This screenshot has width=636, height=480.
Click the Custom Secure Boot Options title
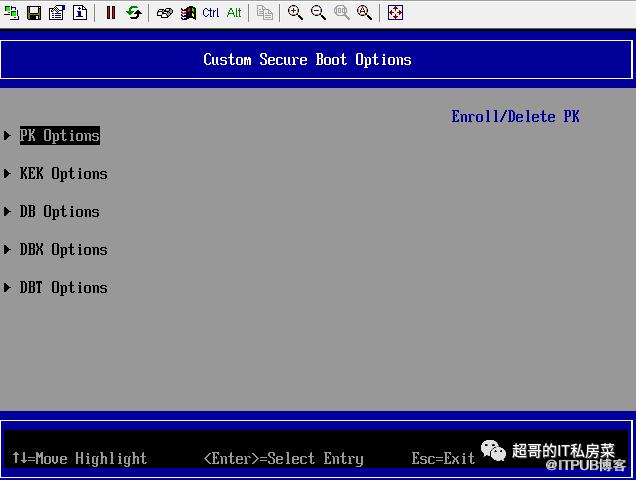coord(307,60)
